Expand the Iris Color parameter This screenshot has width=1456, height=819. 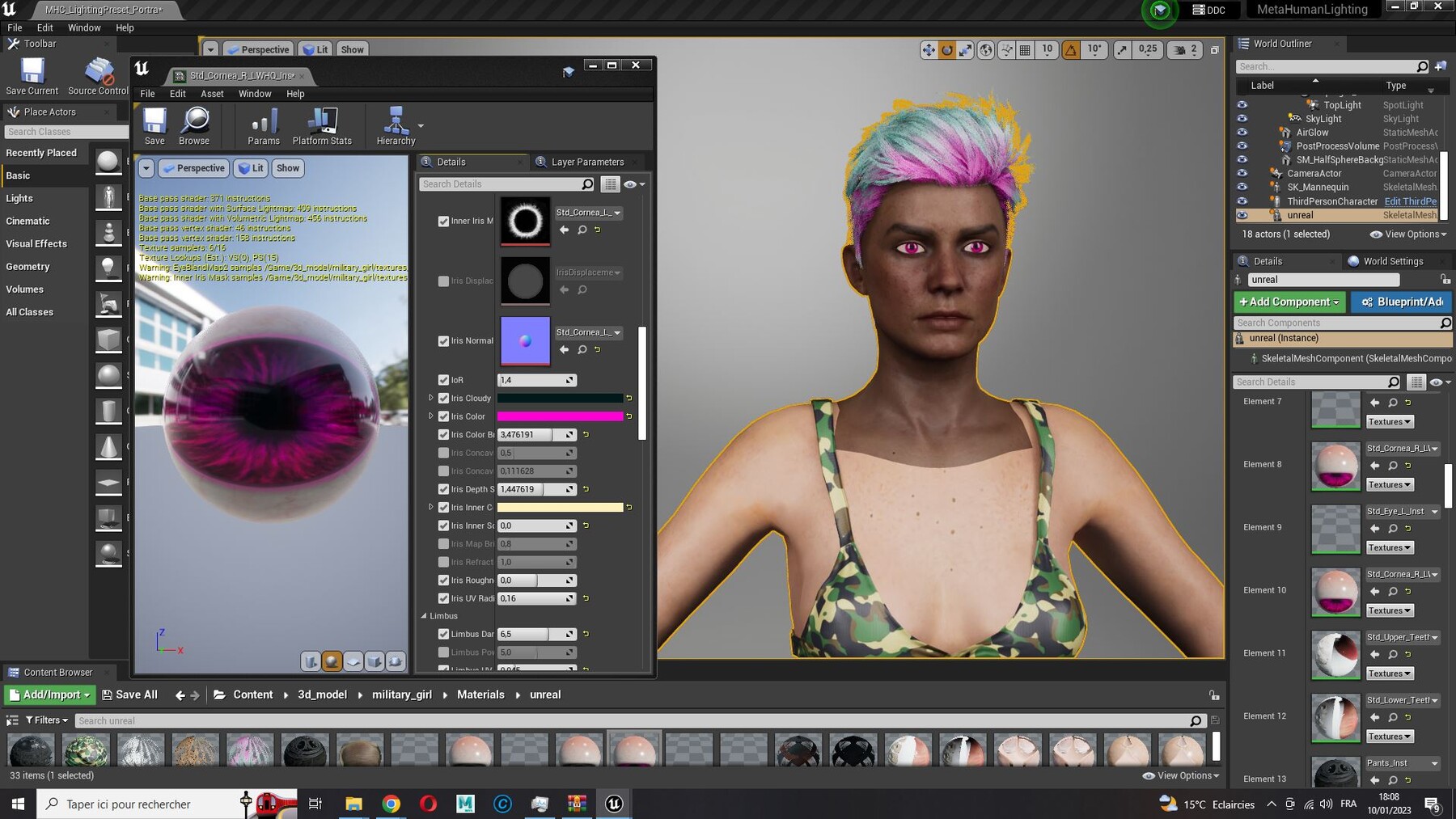click(431, 416)
